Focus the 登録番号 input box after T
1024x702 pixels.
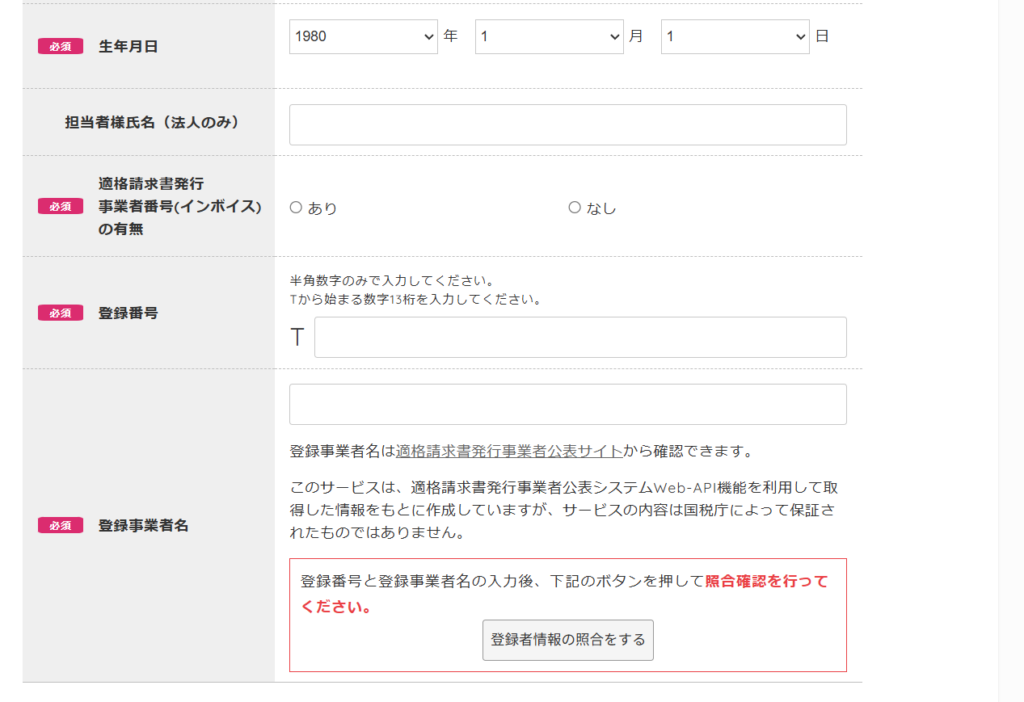point(580,338)
